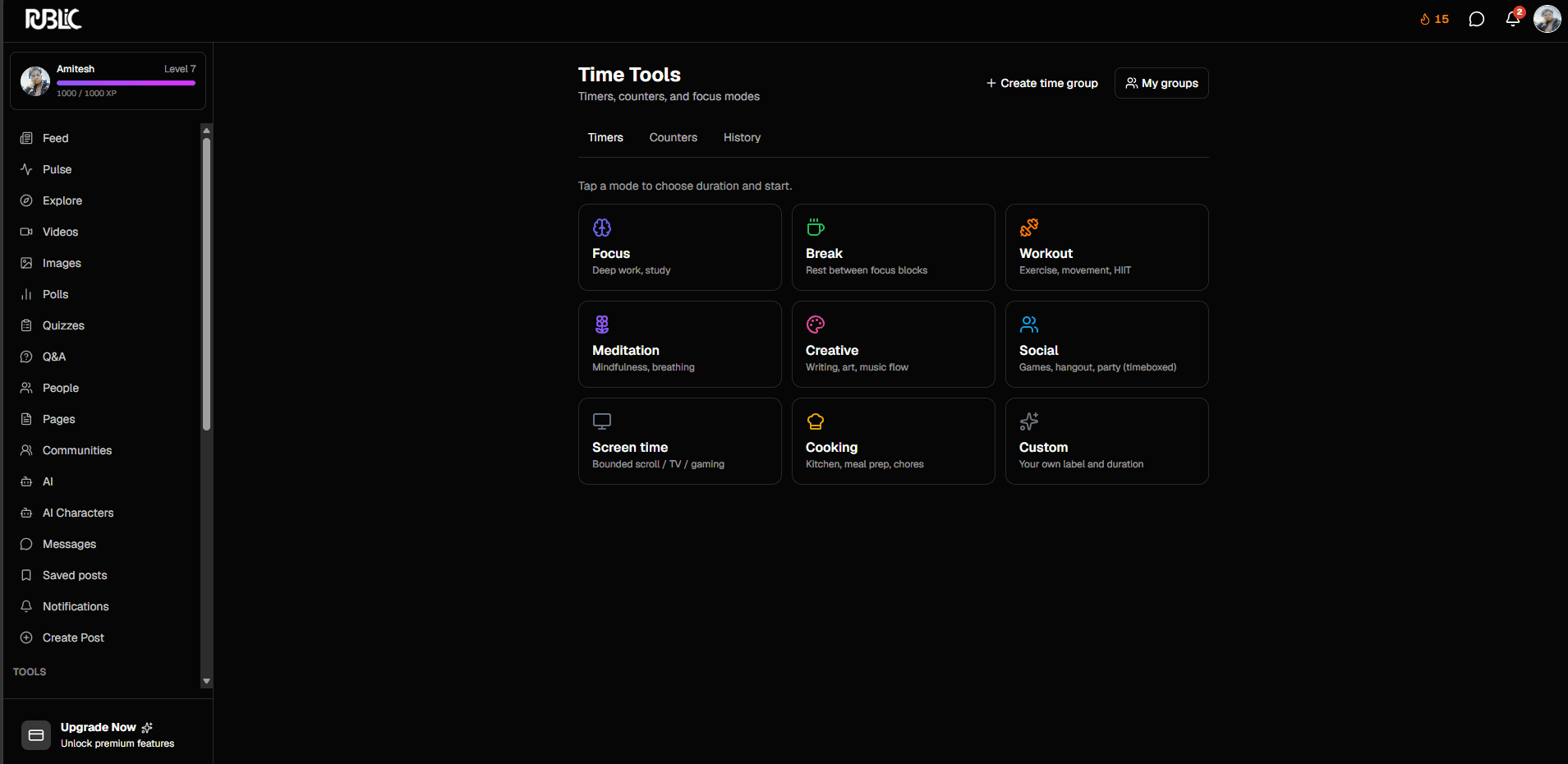
Task: Click the purple XP progress bar
Action: (x=126, y=83)
